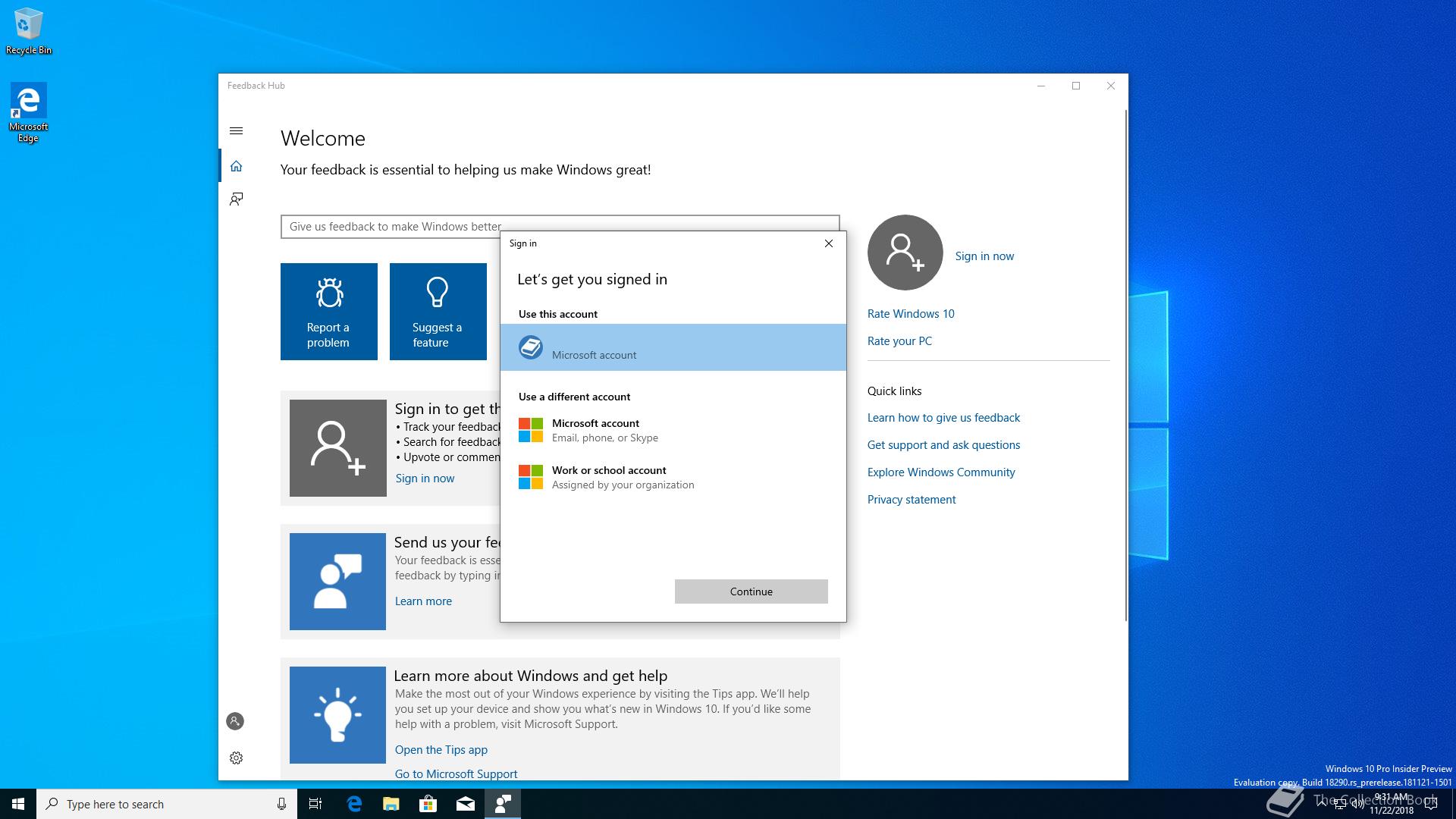
Task: Click the Continue button
Action: 752,591
